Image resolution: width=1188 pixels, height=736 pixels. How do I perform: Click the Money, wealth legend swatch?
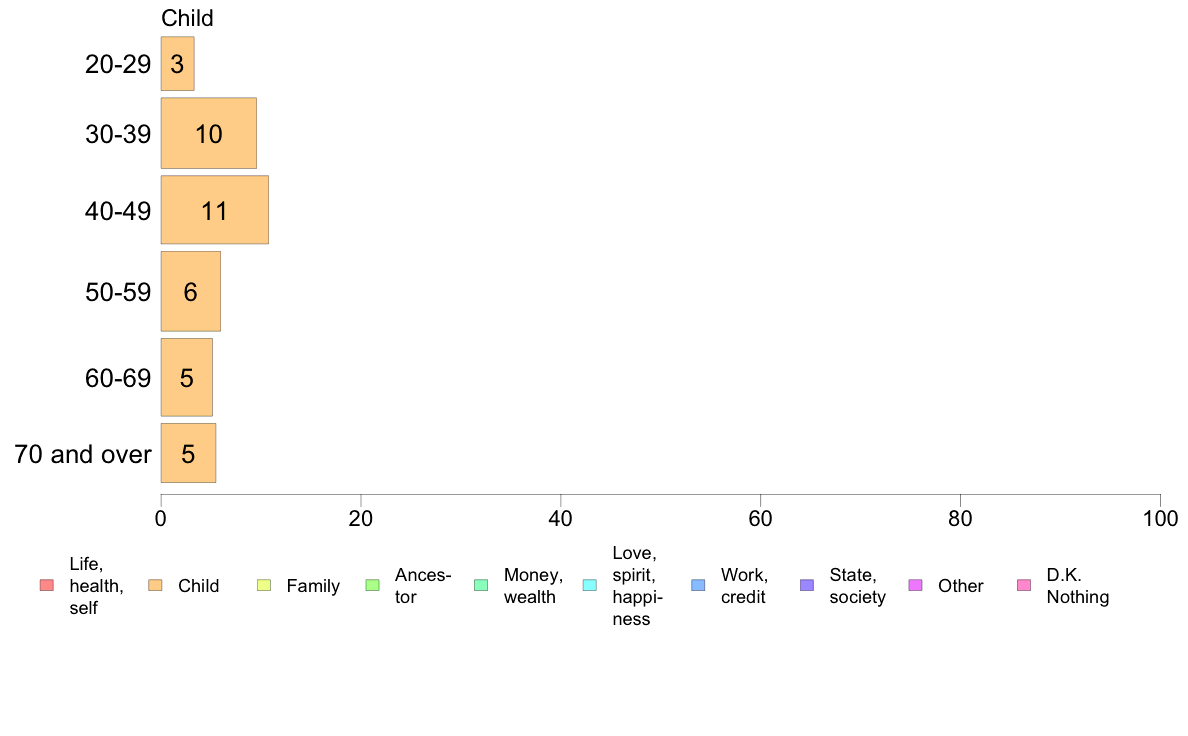481,585
